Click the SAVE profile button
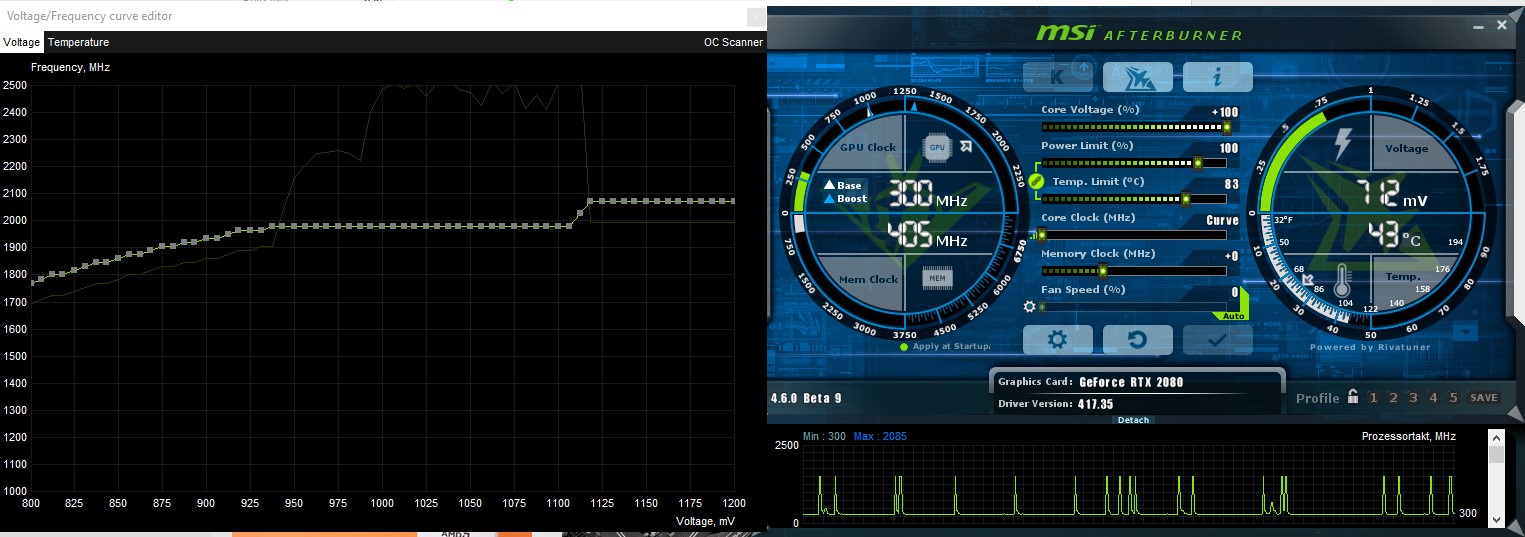The image size is (1525, 537). (x=1484, y=398)
